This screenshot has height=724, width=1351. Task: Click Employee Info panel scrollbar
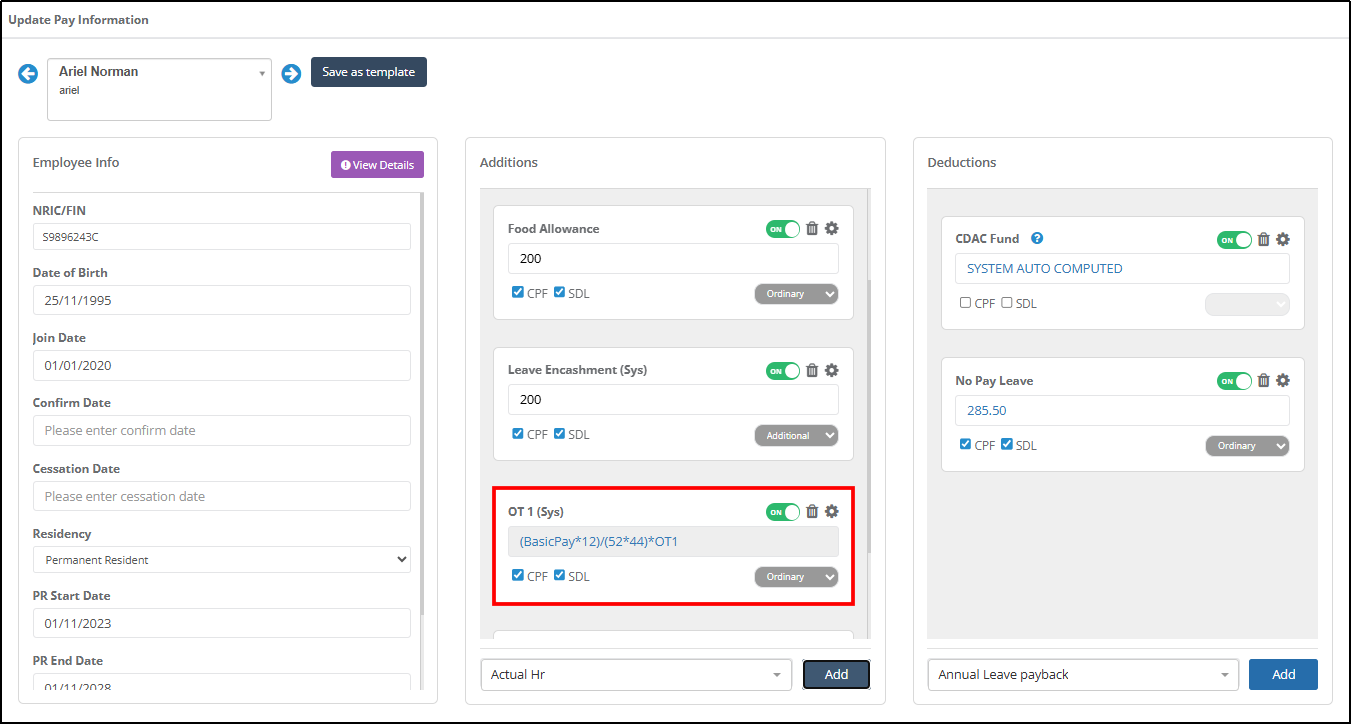pos(422,403)
